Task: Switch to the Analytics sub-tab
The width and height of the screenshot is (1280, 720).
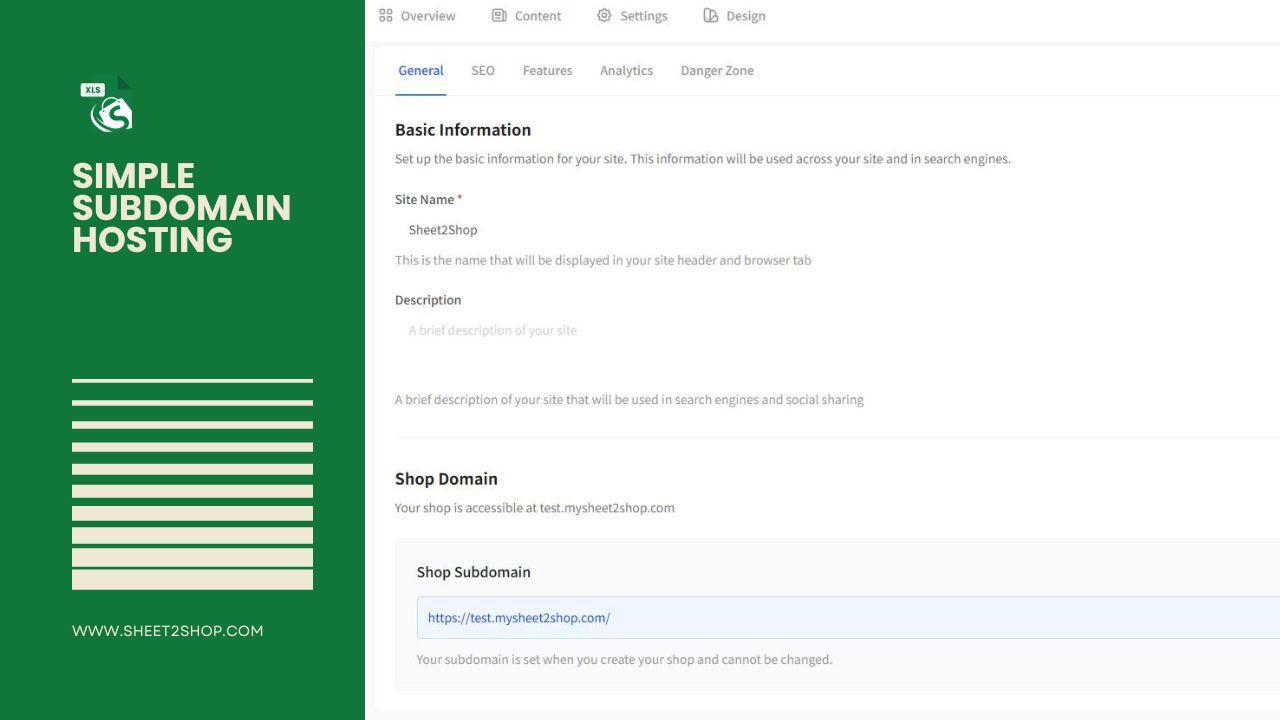Action: (626, 71)
